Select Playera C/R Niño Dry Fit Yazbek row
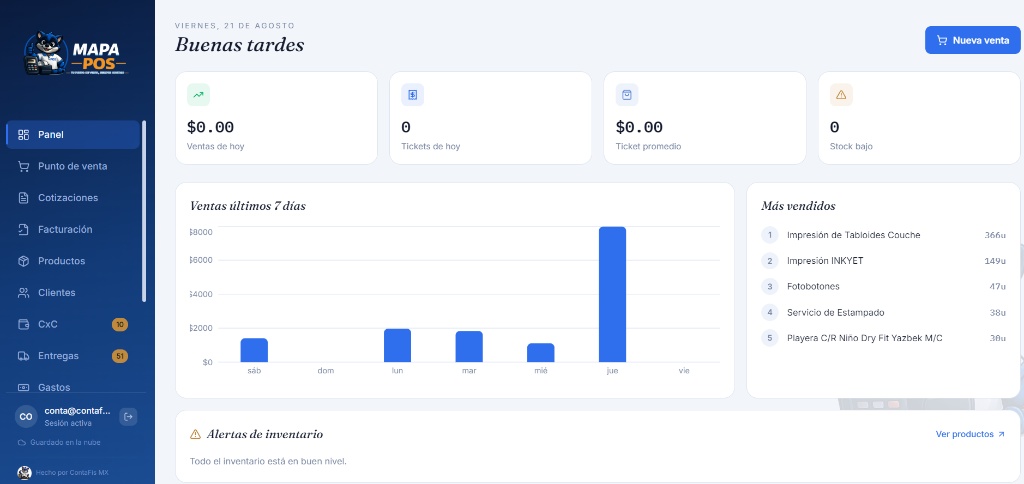This screenshot has height=484, width=1024. point(884,338)
